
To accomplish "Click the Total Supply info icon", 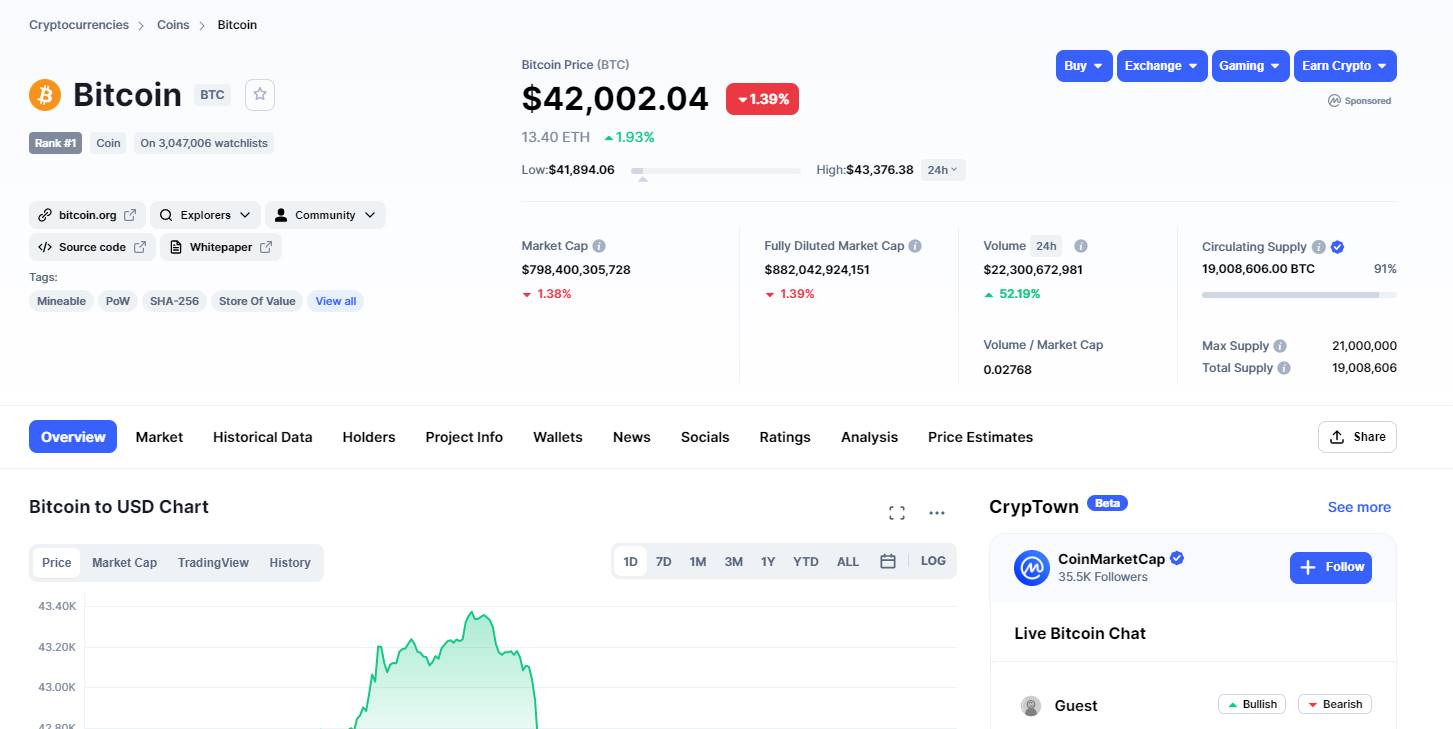I will tap(1284, 368).
